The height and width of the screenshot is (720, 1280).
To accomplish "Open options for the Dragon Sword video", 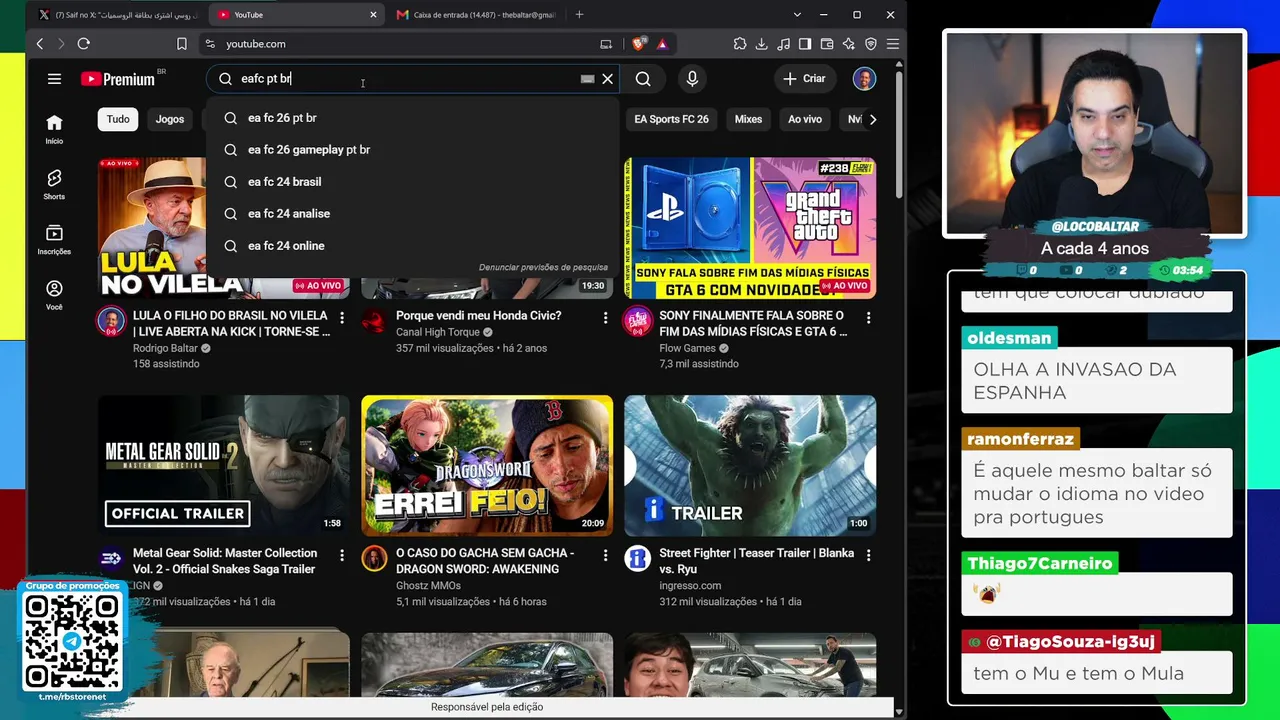I will tap(605, 554).
